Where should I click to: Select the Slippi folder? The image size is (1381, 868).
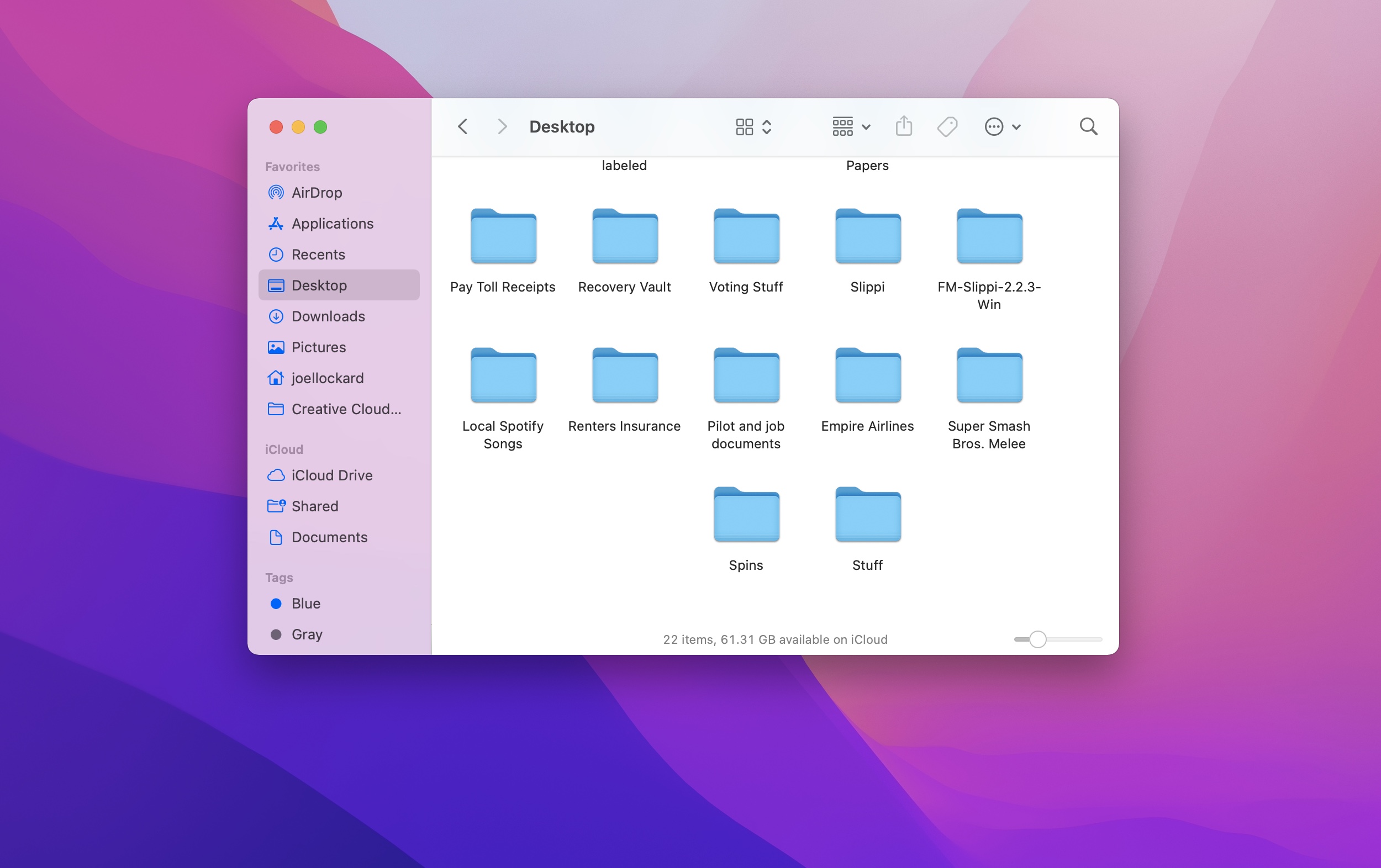868,236
